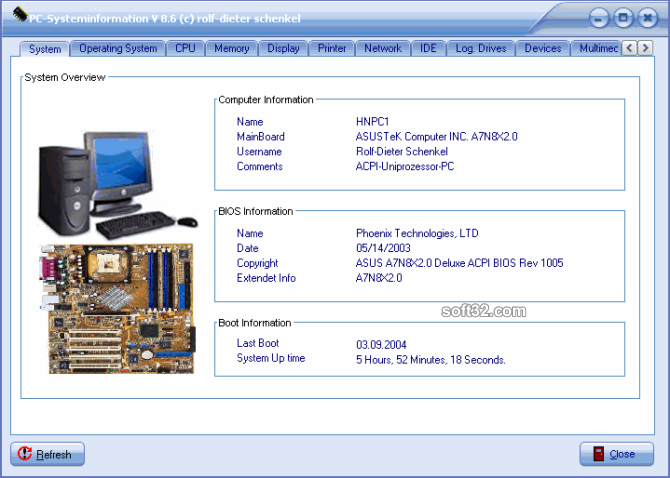Open the Operating System tab

point(118,49)
